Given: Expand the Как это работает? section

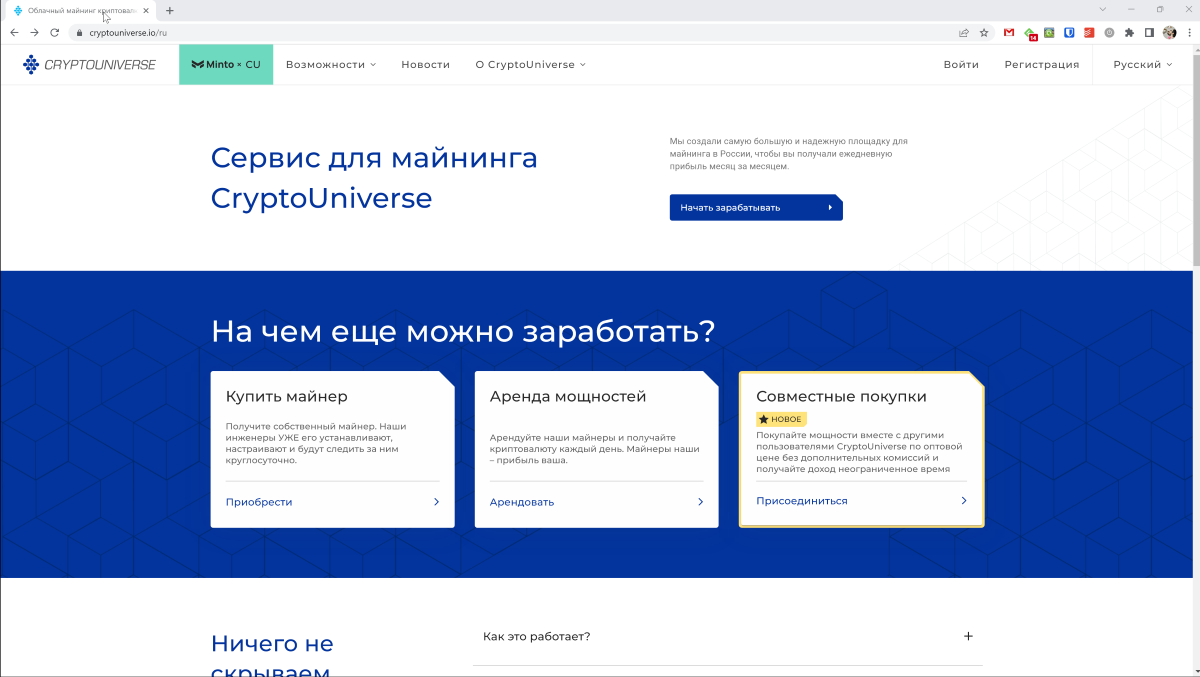Looking at the screenshot, I should tap(727, 637).
